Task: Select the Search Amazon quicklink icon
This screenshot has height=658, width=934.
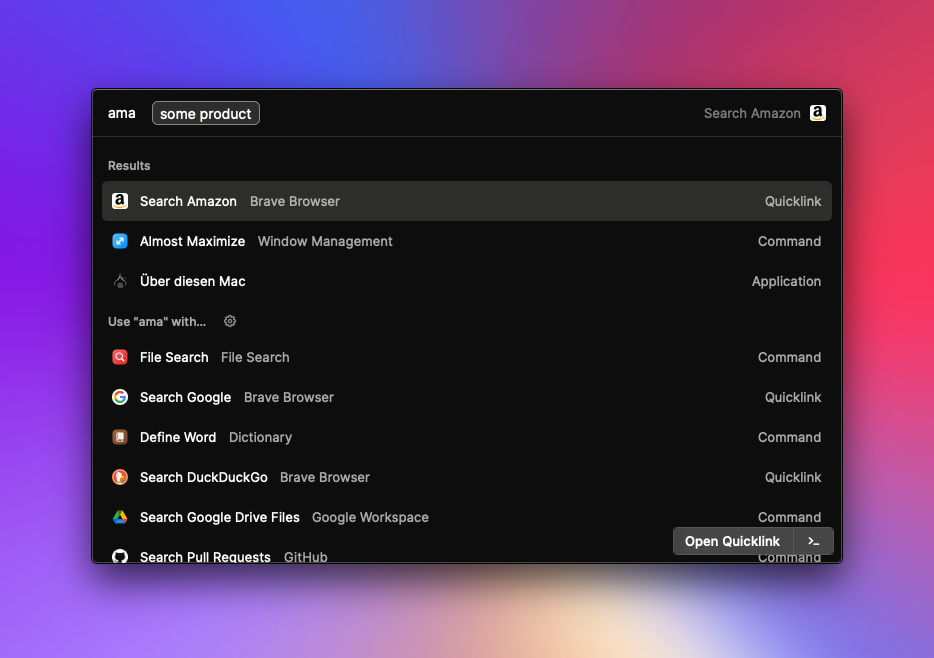Action: pos(120,201)
